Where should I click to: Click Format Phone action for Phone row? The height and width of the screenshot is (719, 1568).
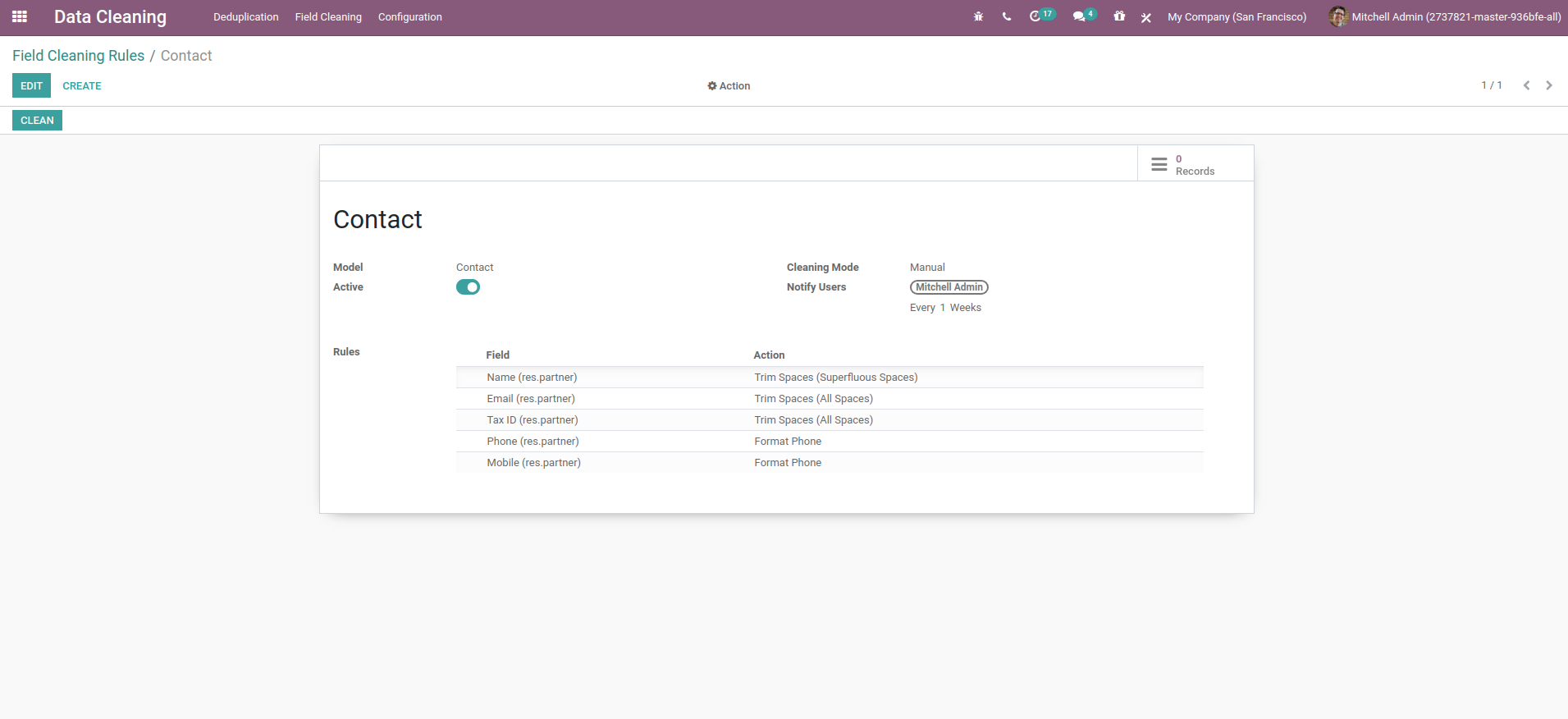788,442
